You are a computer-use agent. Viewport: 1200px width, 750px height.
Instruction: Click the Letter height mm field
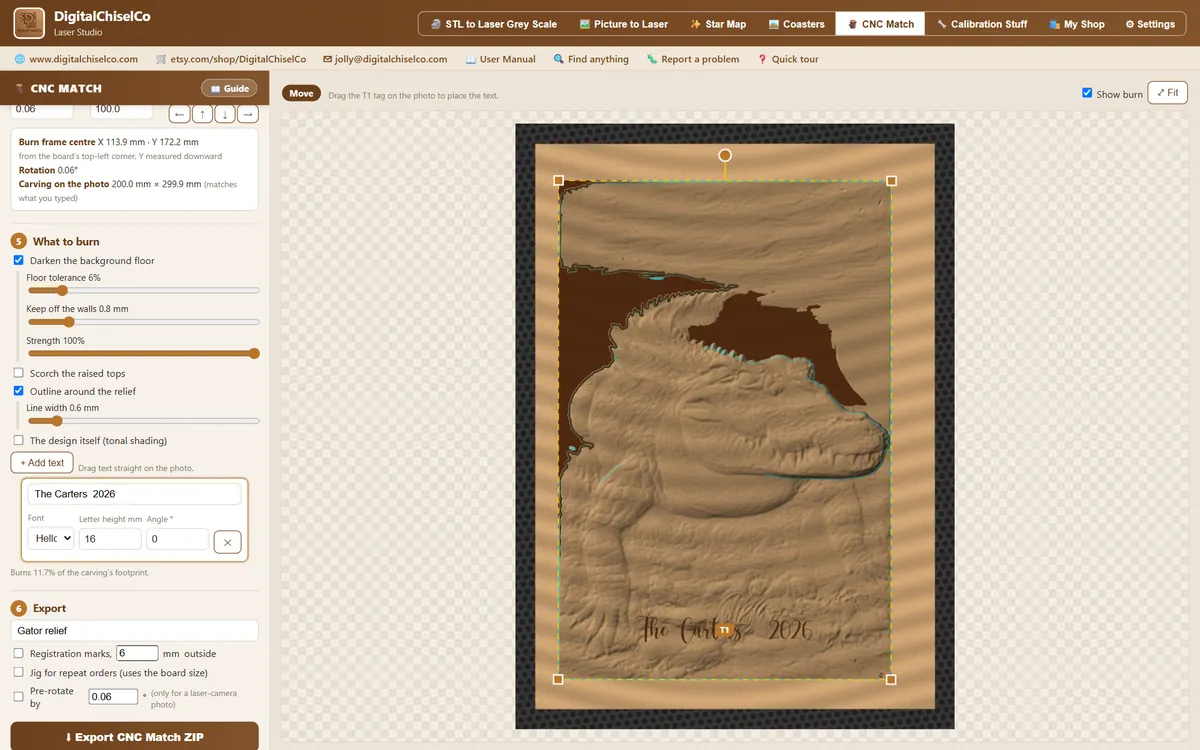110,538
